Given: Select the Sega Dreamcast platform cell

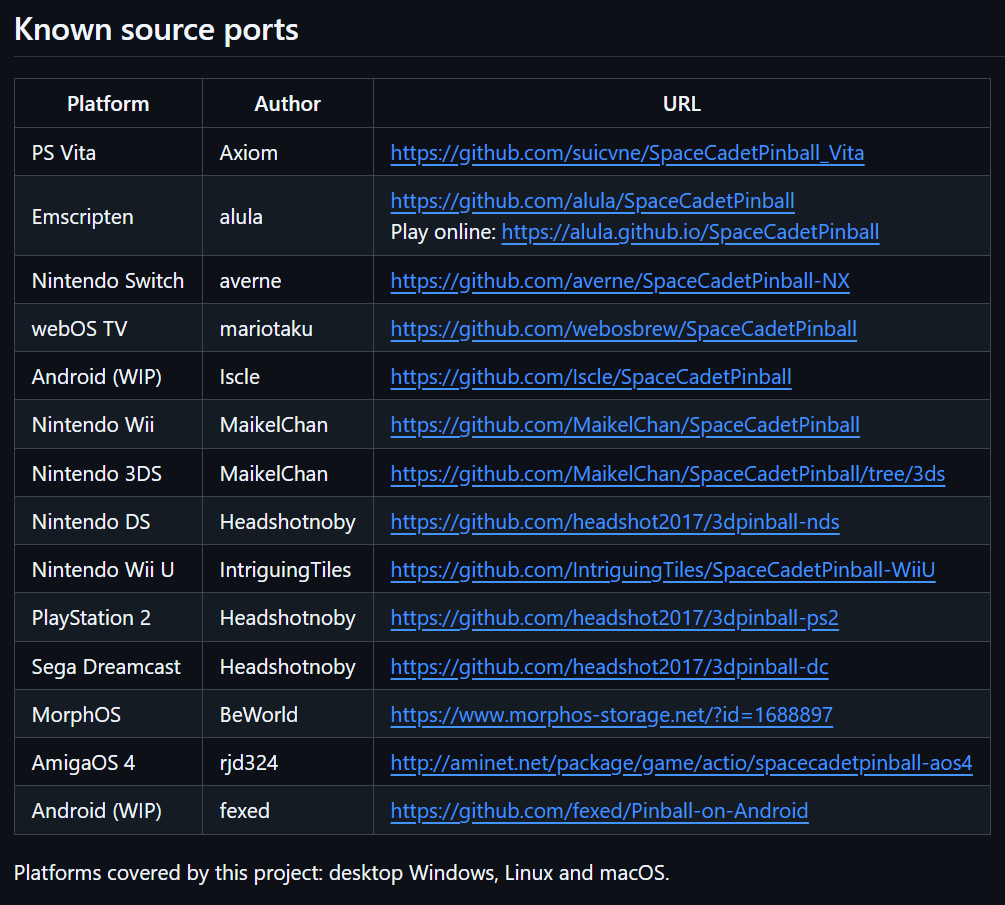Looking at the screenshot, I should (106, 667).
